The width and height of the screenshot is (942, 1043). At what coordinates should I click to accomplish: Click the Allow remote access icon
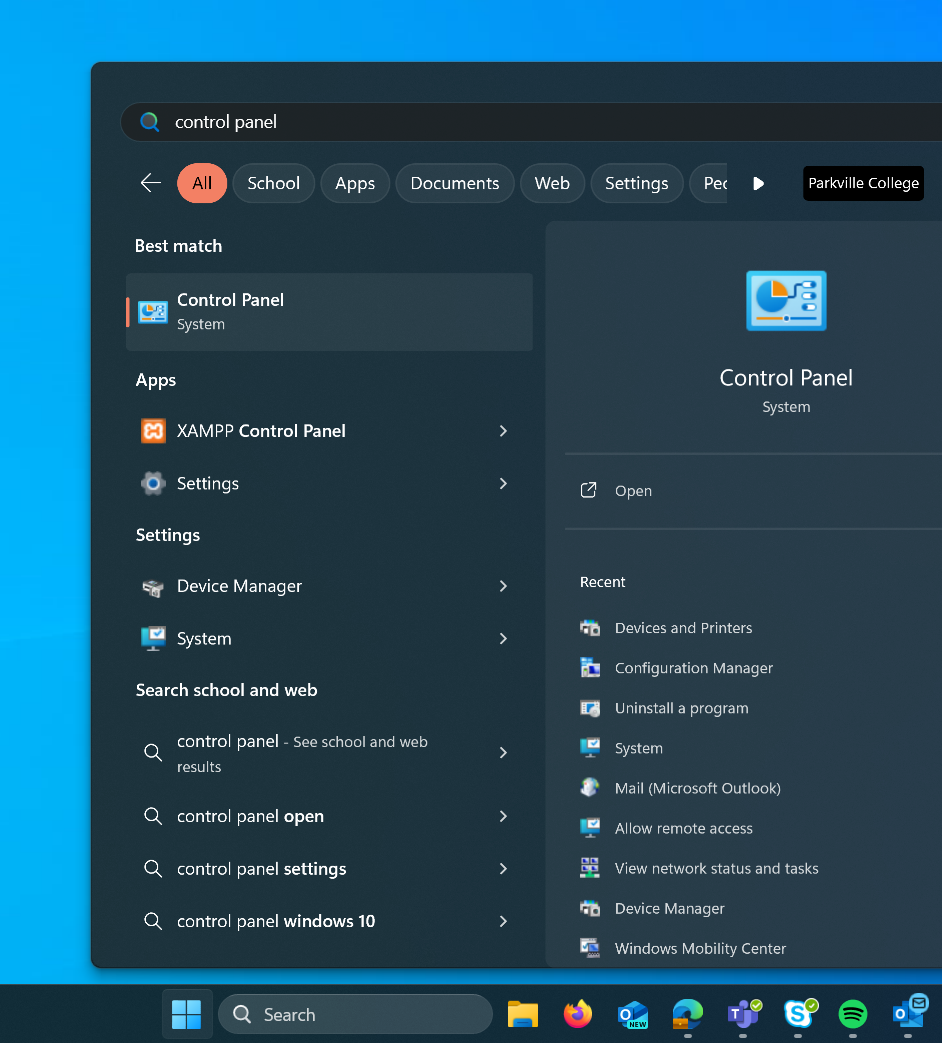[x=589, y=827]
